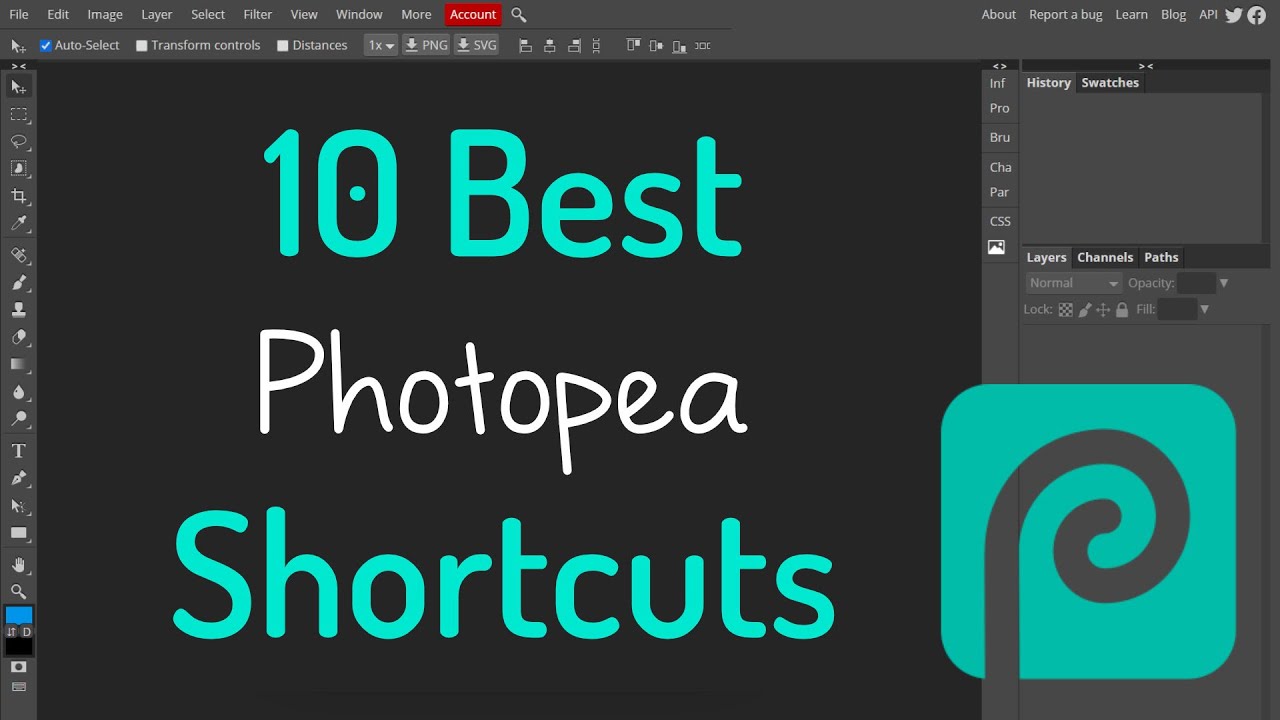The image size is (1280, 720).
Task: Select the Rectangle shape tool
Action: [18, 533]
